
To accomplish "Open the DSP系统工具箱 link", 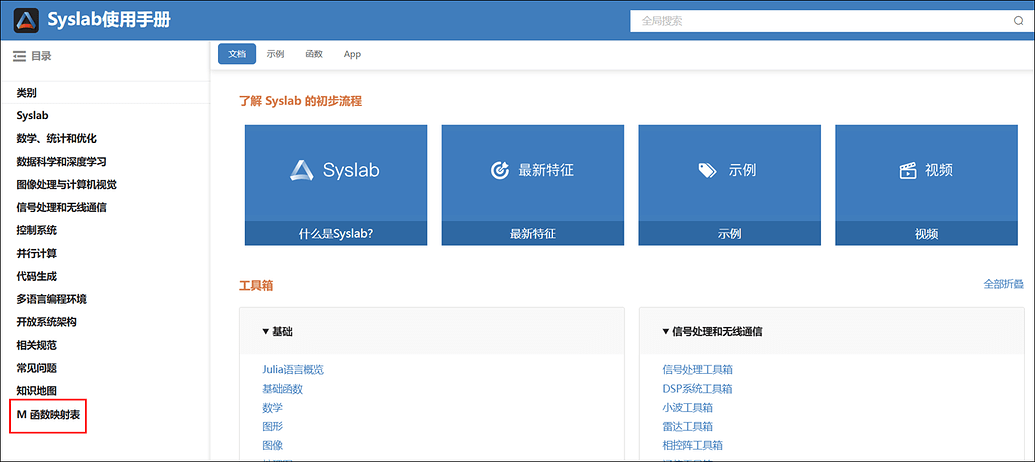I will coord(697,389).
